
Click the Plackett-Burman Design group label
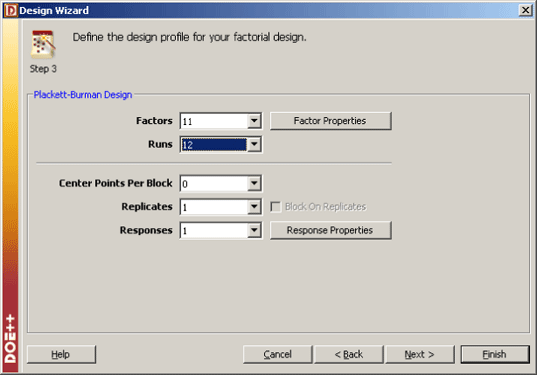(83, 95)
